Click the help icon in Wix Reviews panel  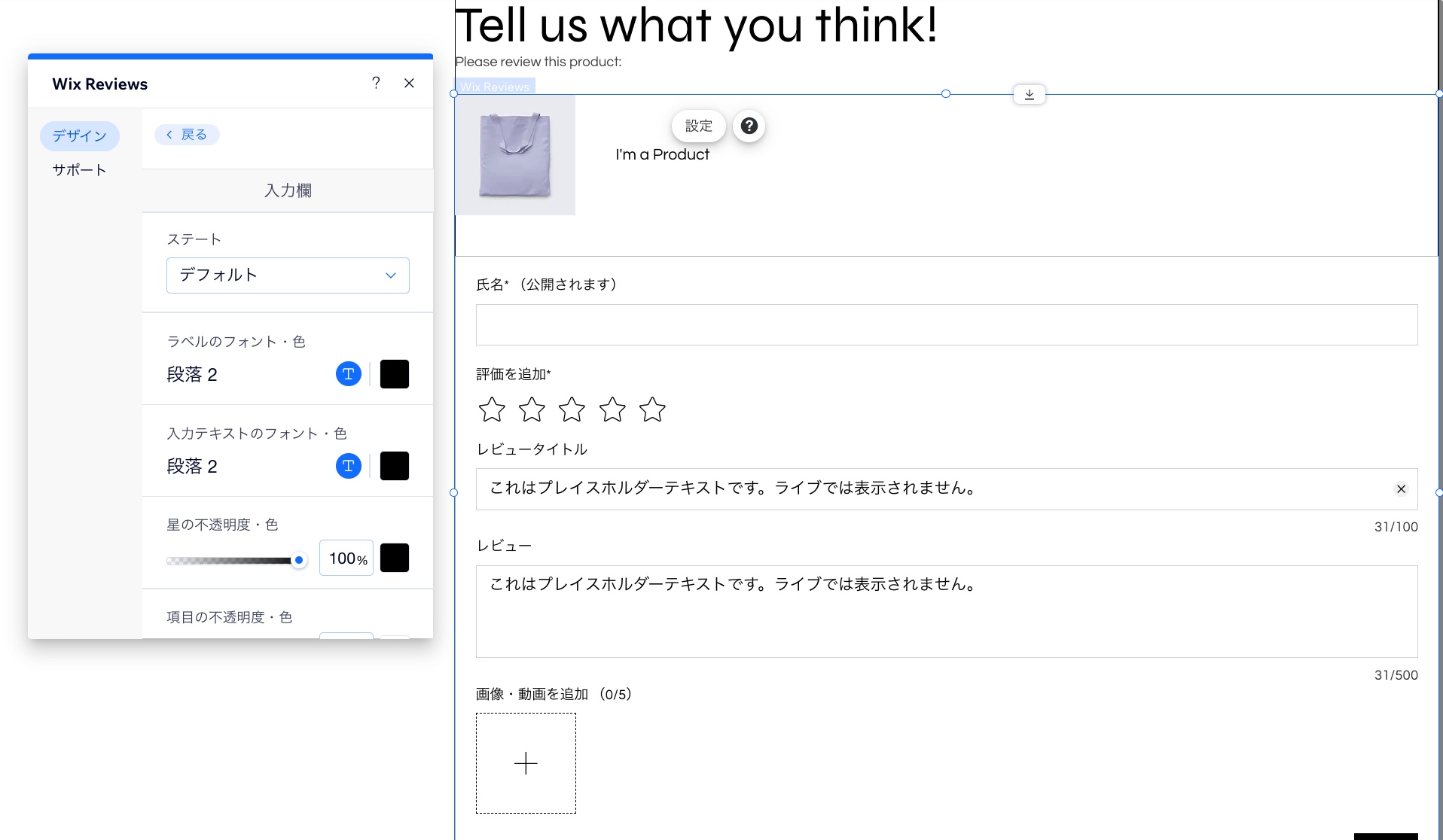[376, 84]
